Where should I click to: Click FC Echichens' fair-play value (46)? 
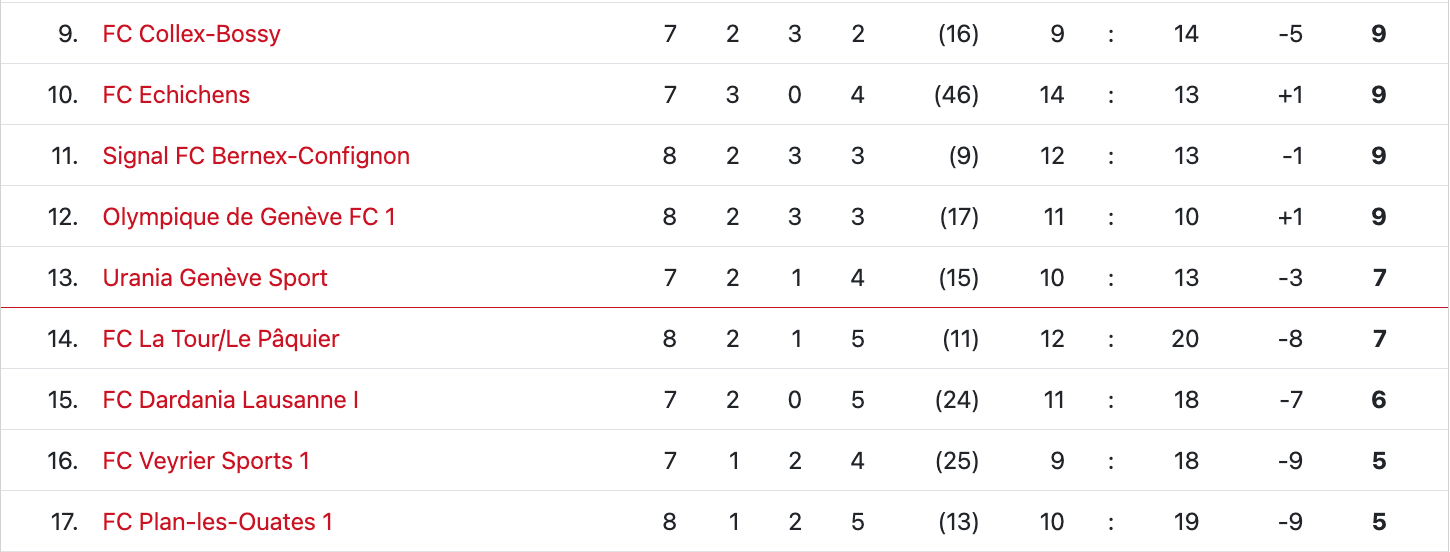click(956, 95)
